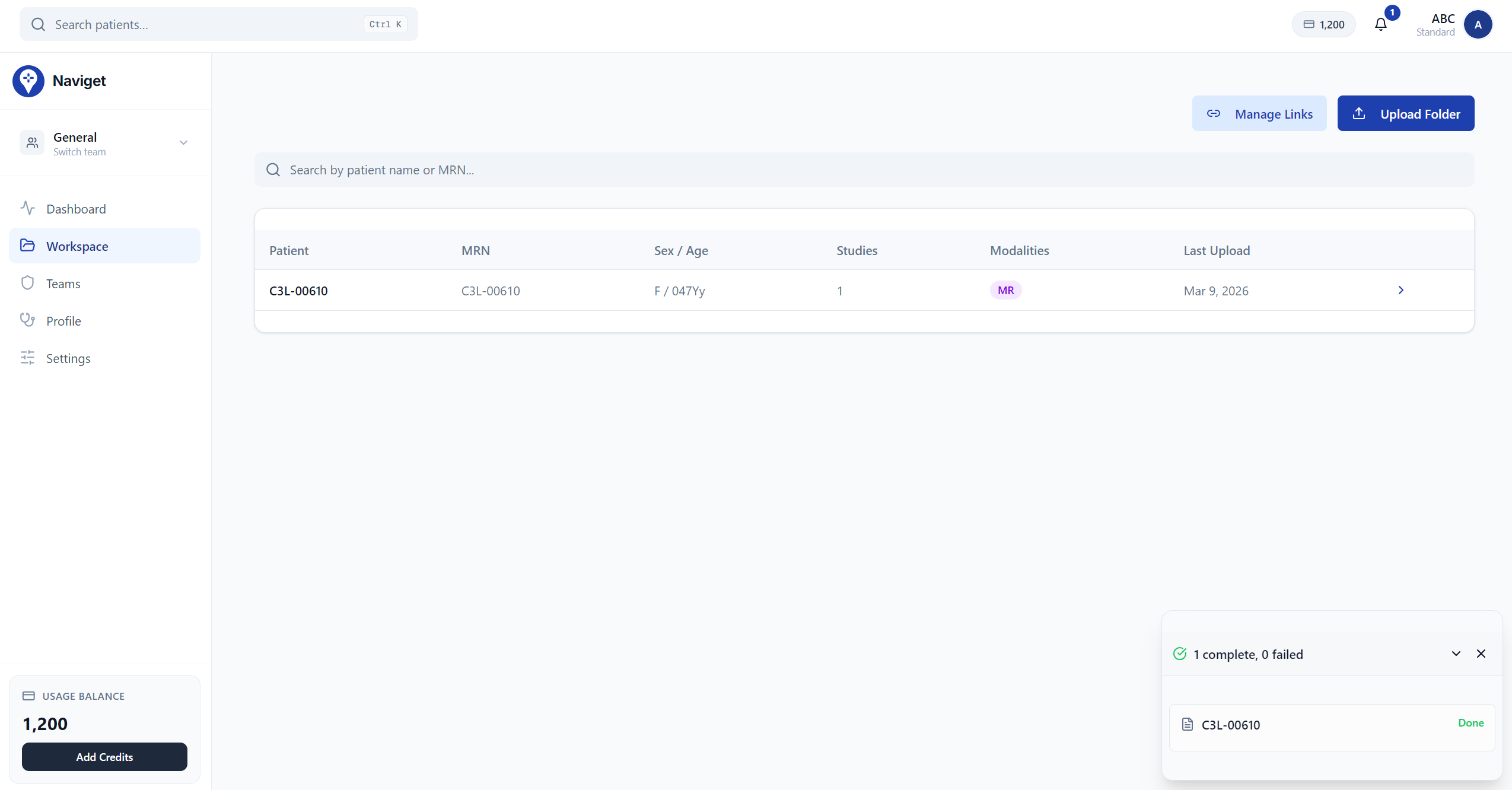Image resolution: width=1512 pixels, height=790 pixels.
Task: Click the green check on upload status
Action: [x=1180, y=654]
